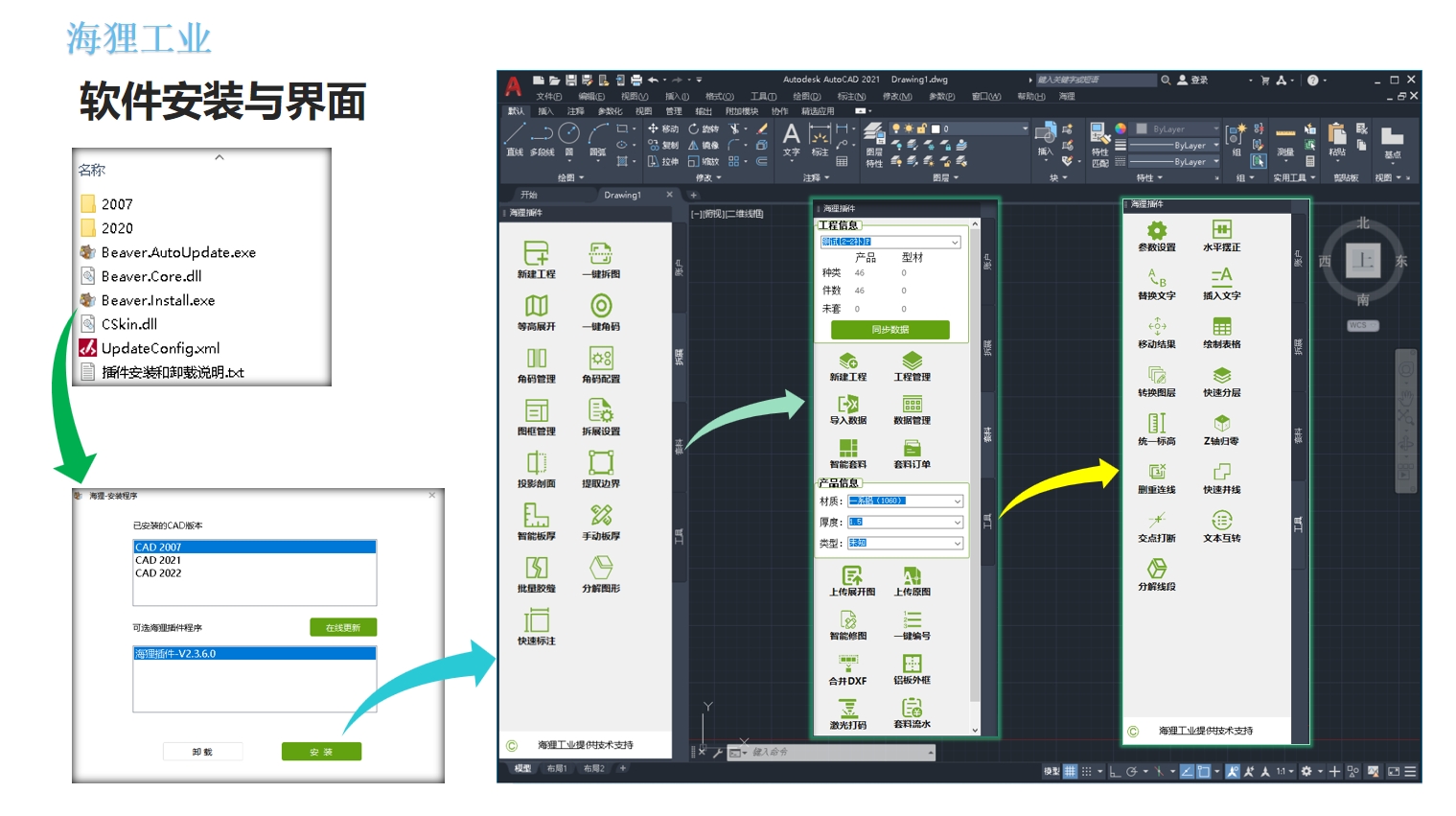Select the 等高展开 tool icon
This screenshot has width=1456, height=816.
pos(536,306)
